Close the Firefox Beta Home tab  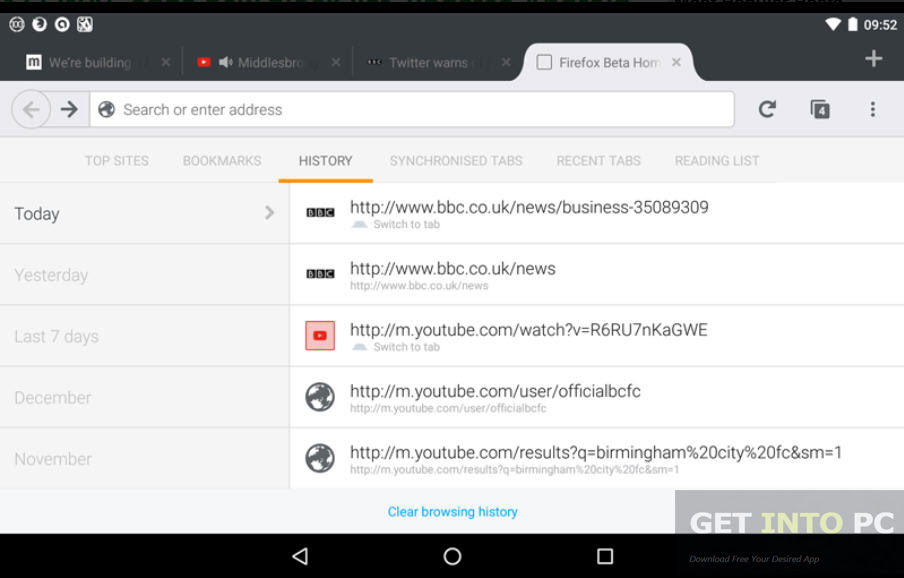tap(676, 62)
